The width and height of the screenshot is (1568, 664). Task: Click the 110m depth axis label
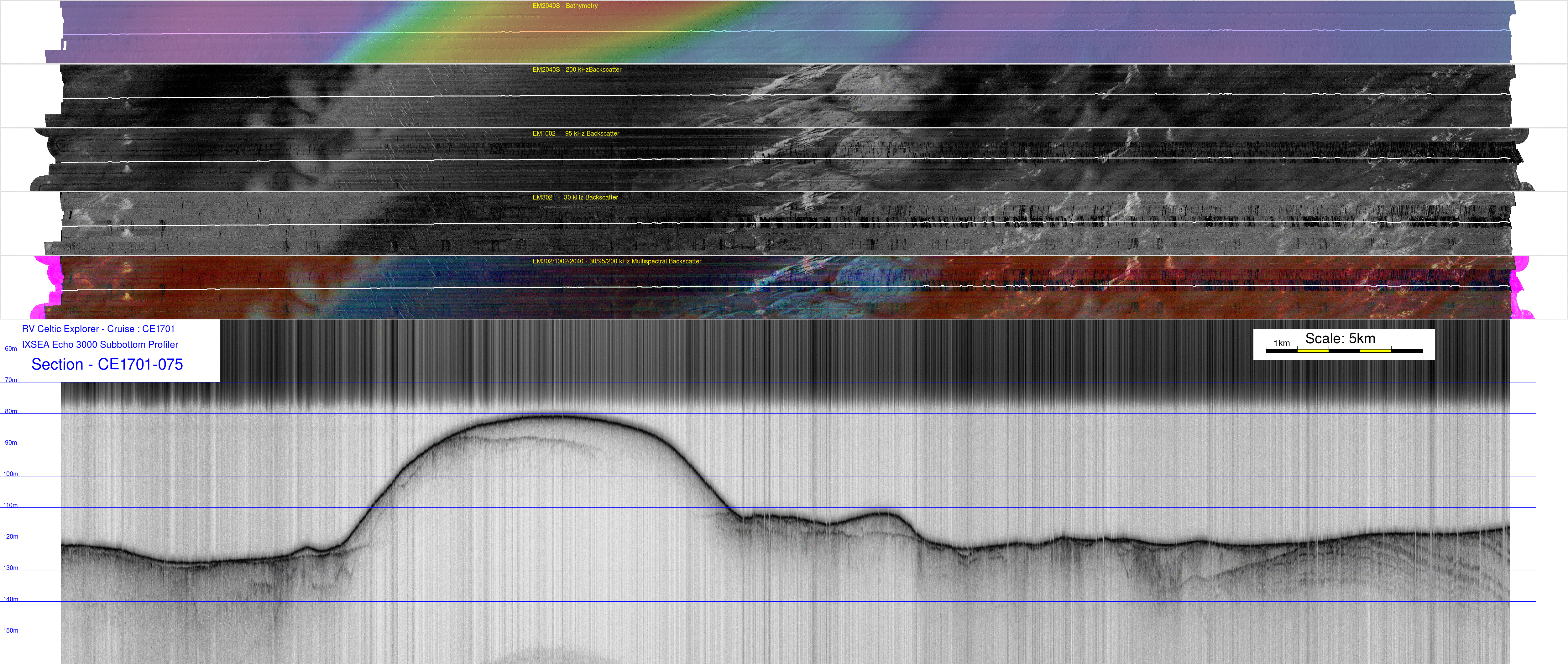coord(11,505)
